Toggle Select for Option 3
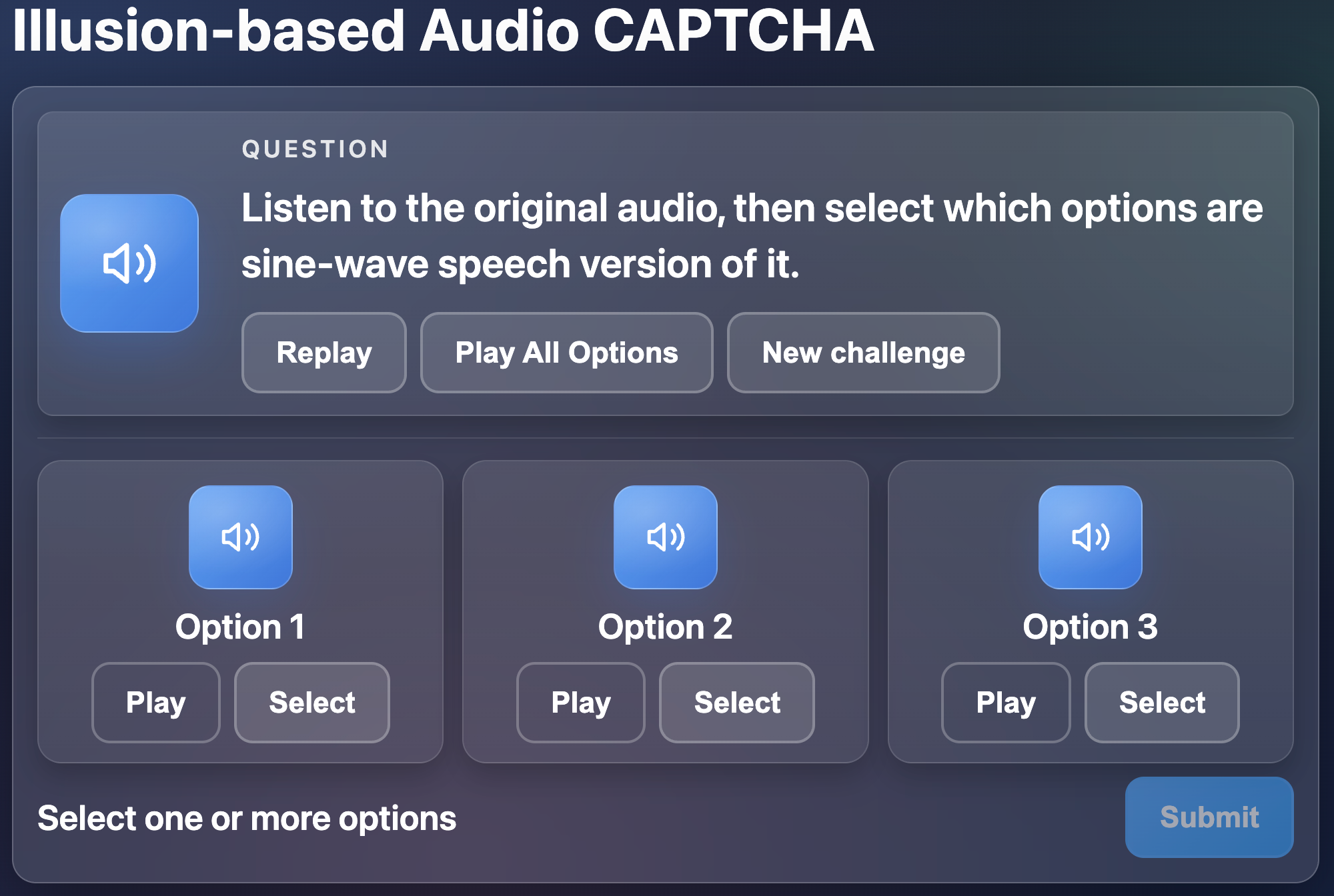 [x=1161, y=702]
